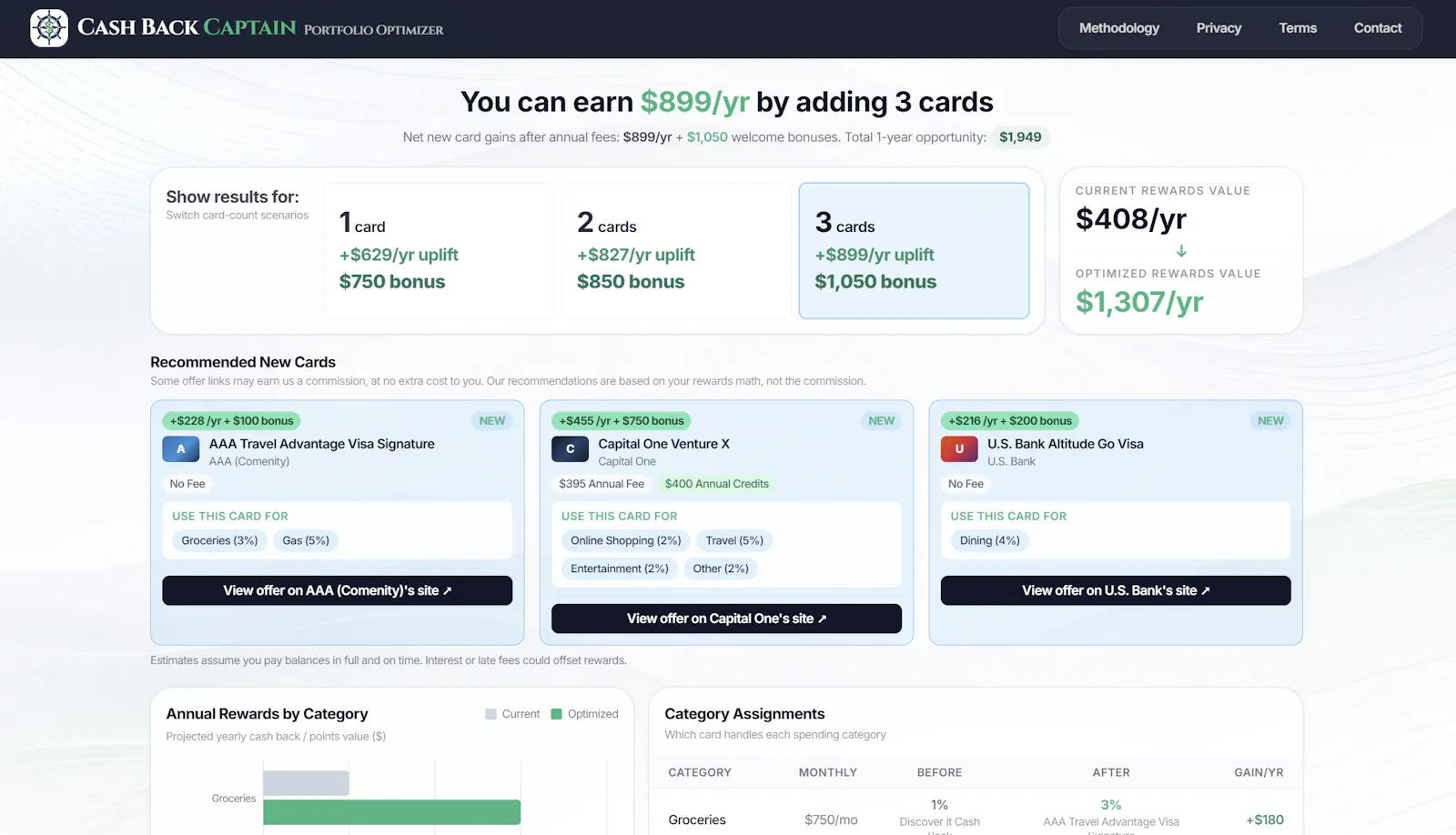
Task: Click the NEW tag on Capital One card
Action: pyautogui.click(x=882, y=421)
